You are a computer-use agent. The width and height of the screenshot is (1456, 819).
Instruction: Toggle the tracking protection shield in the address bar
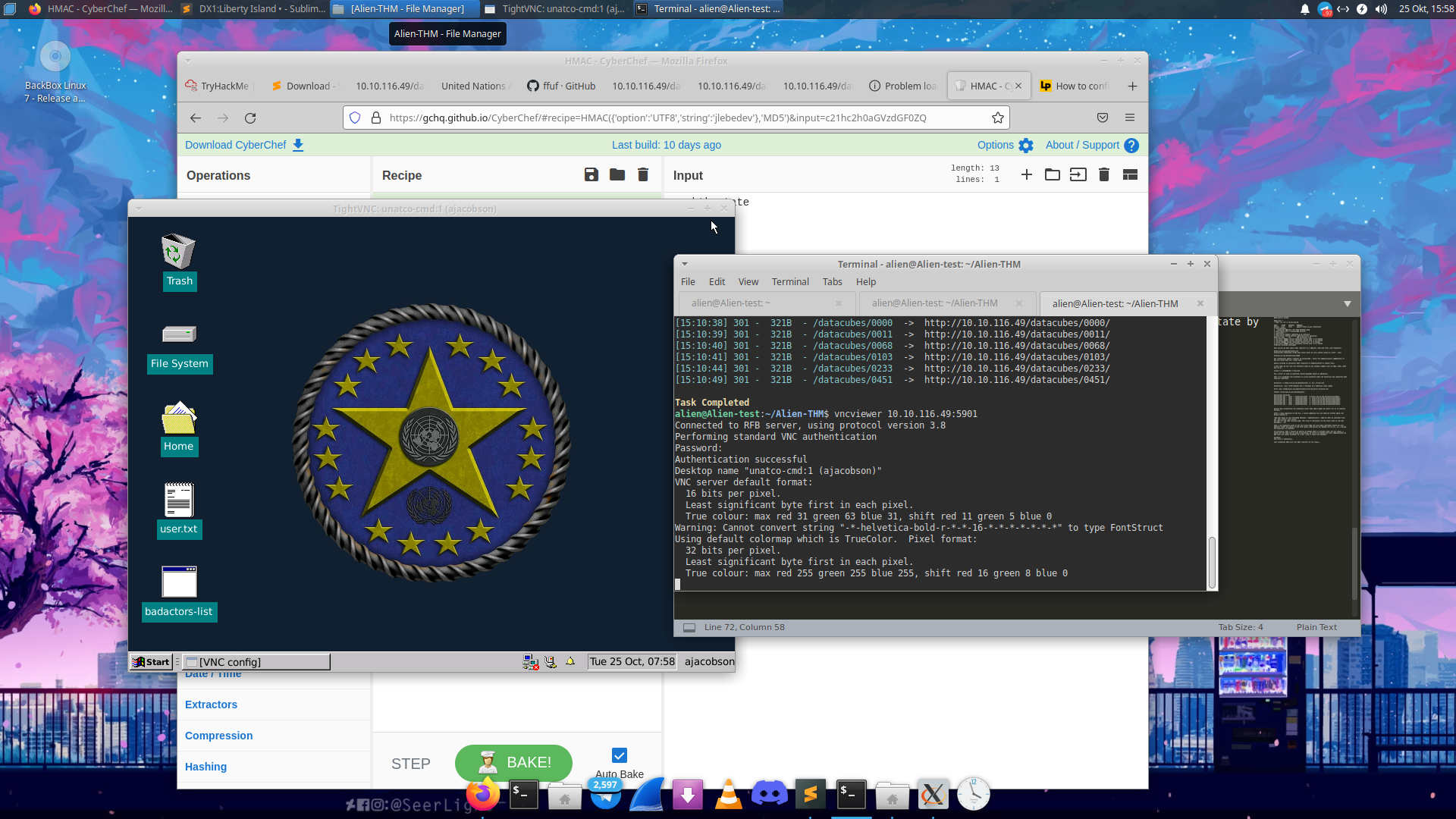354,118
